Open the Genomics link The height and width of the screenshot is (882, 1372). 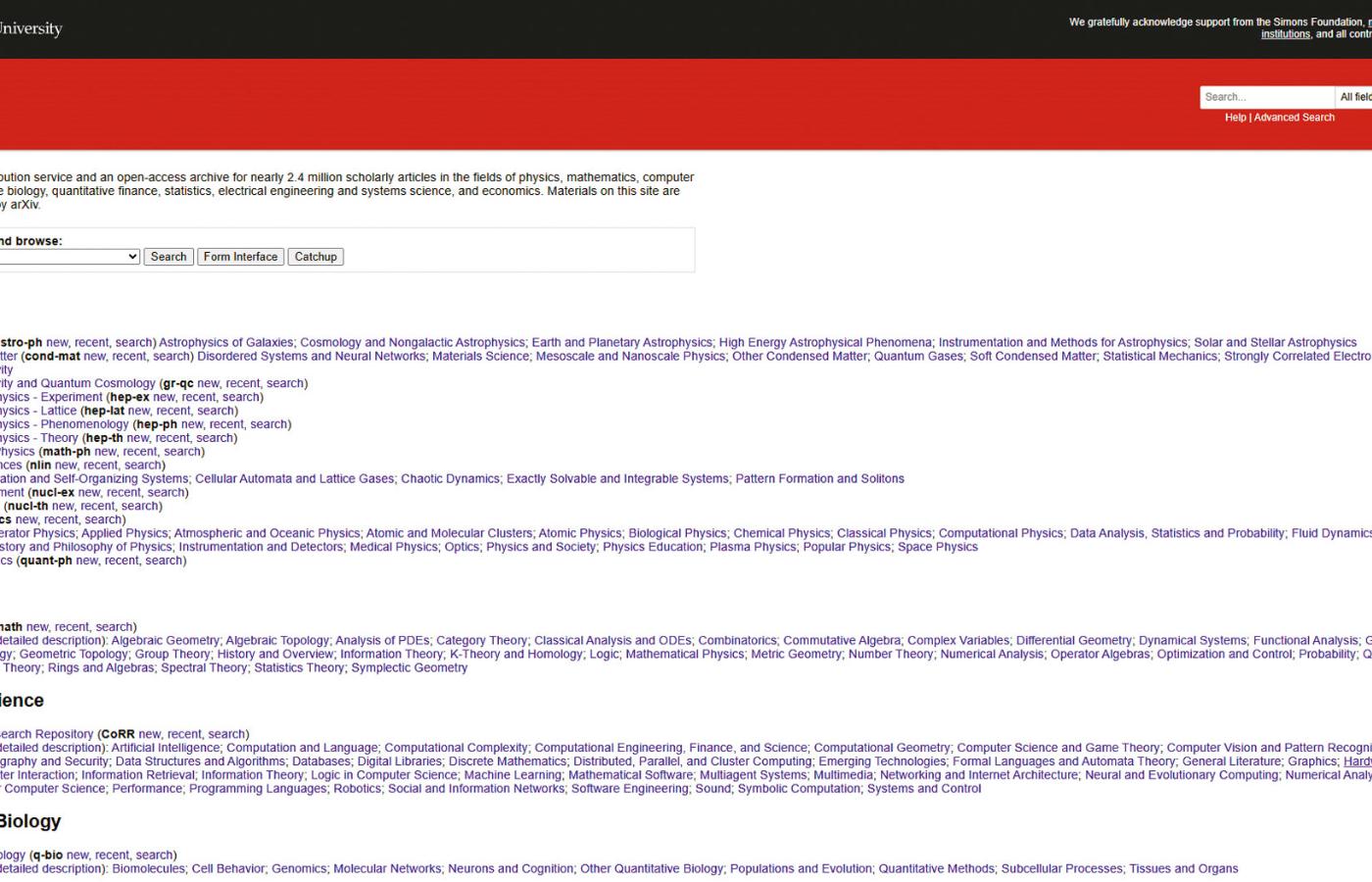(299, 869)
